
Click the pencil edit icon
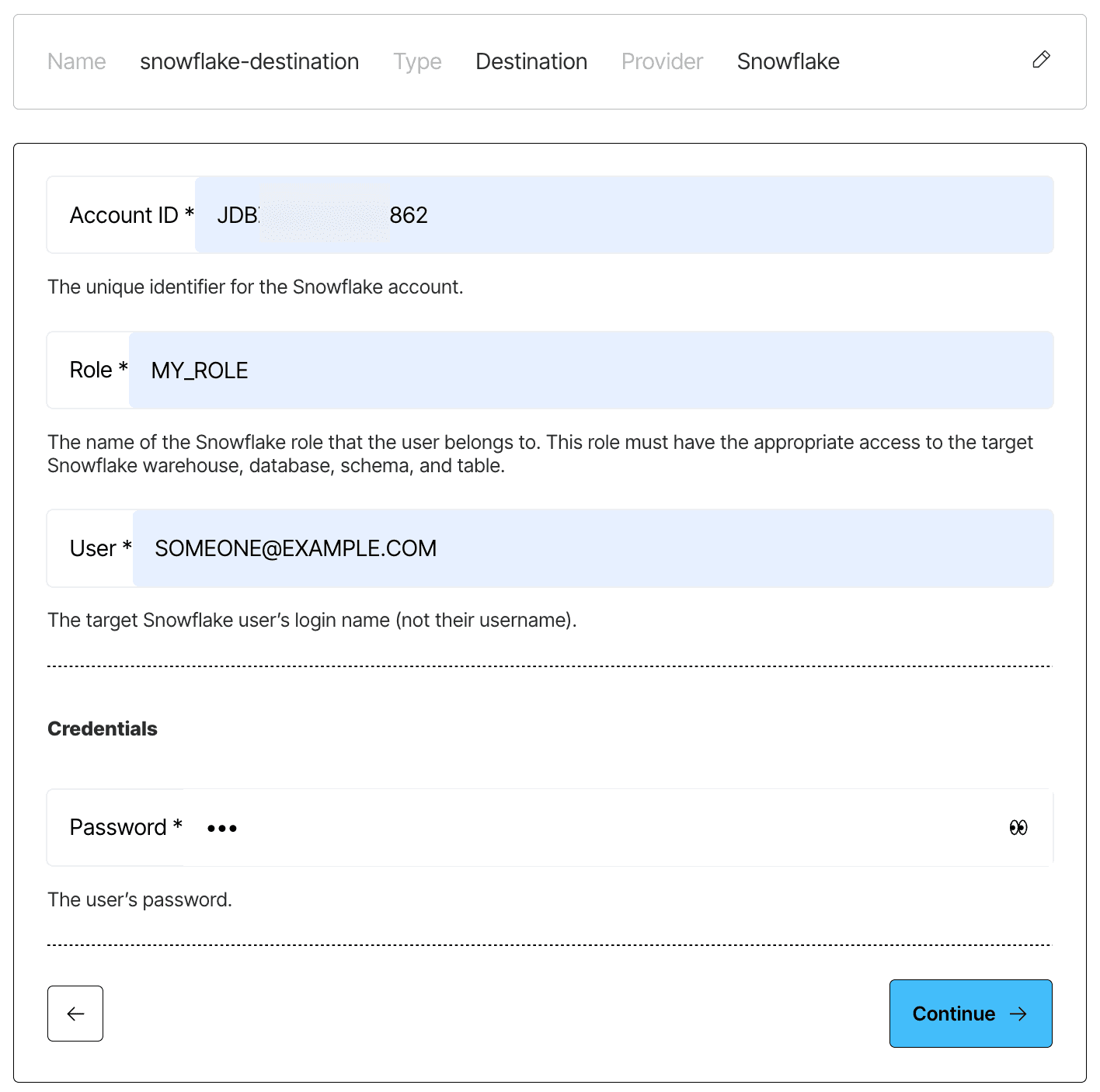pos(1041,60)
